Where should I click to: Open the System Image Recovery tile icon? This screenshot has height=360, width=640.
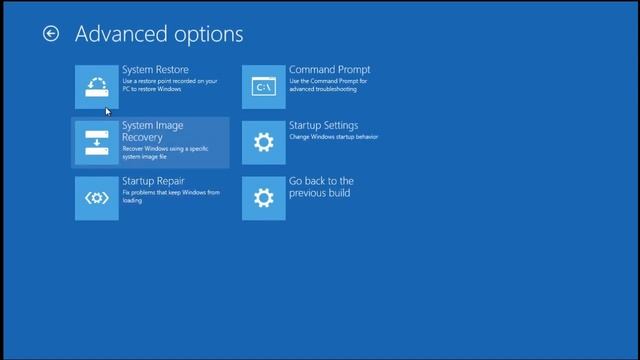[x=97, y=142]
